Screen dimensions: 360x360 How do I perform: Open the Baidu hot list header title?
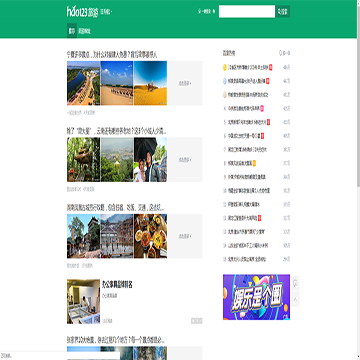click(x=229, y=53)
